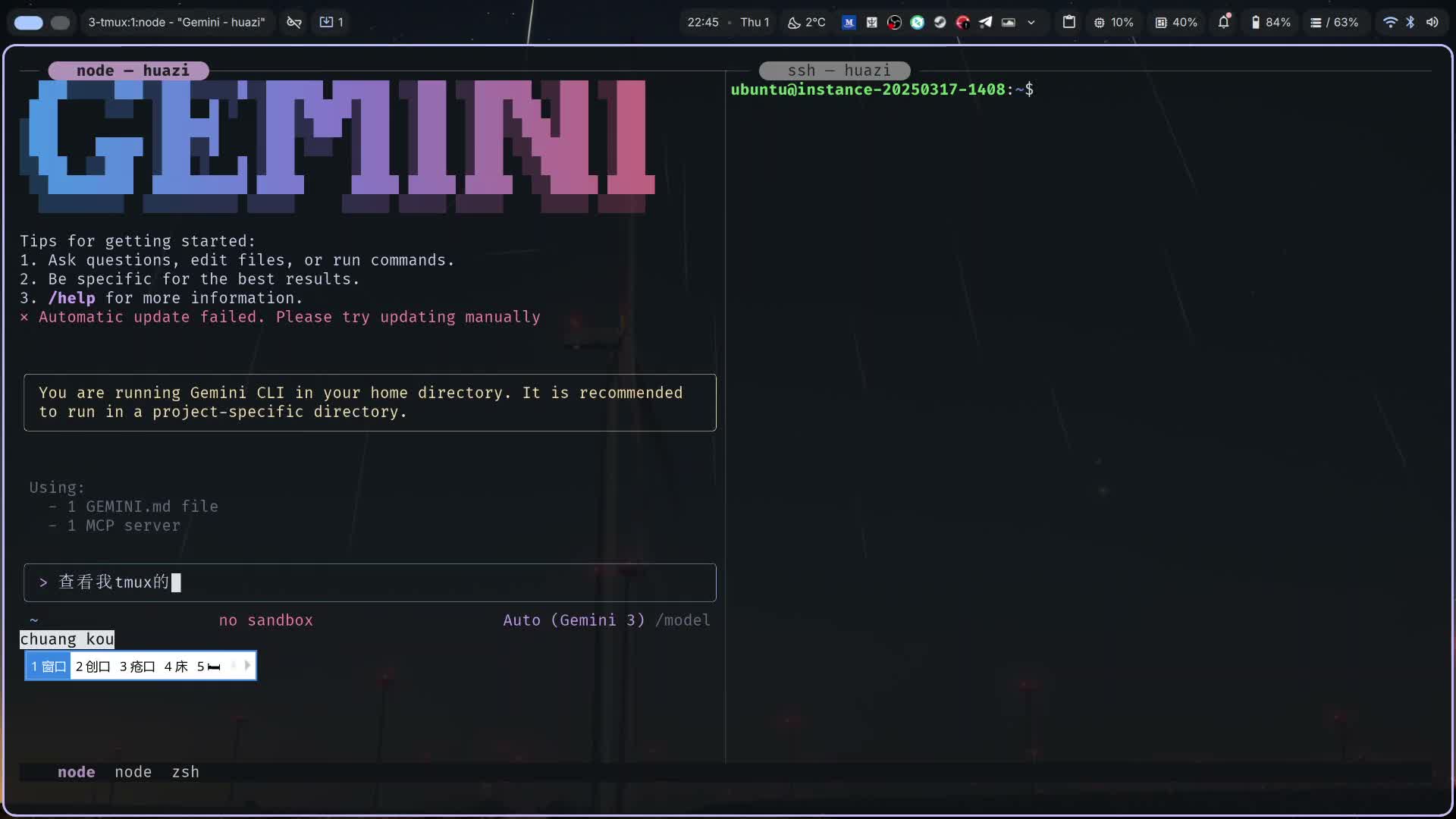Choose IME candidate 2 创口

click(x=93, y=667)
